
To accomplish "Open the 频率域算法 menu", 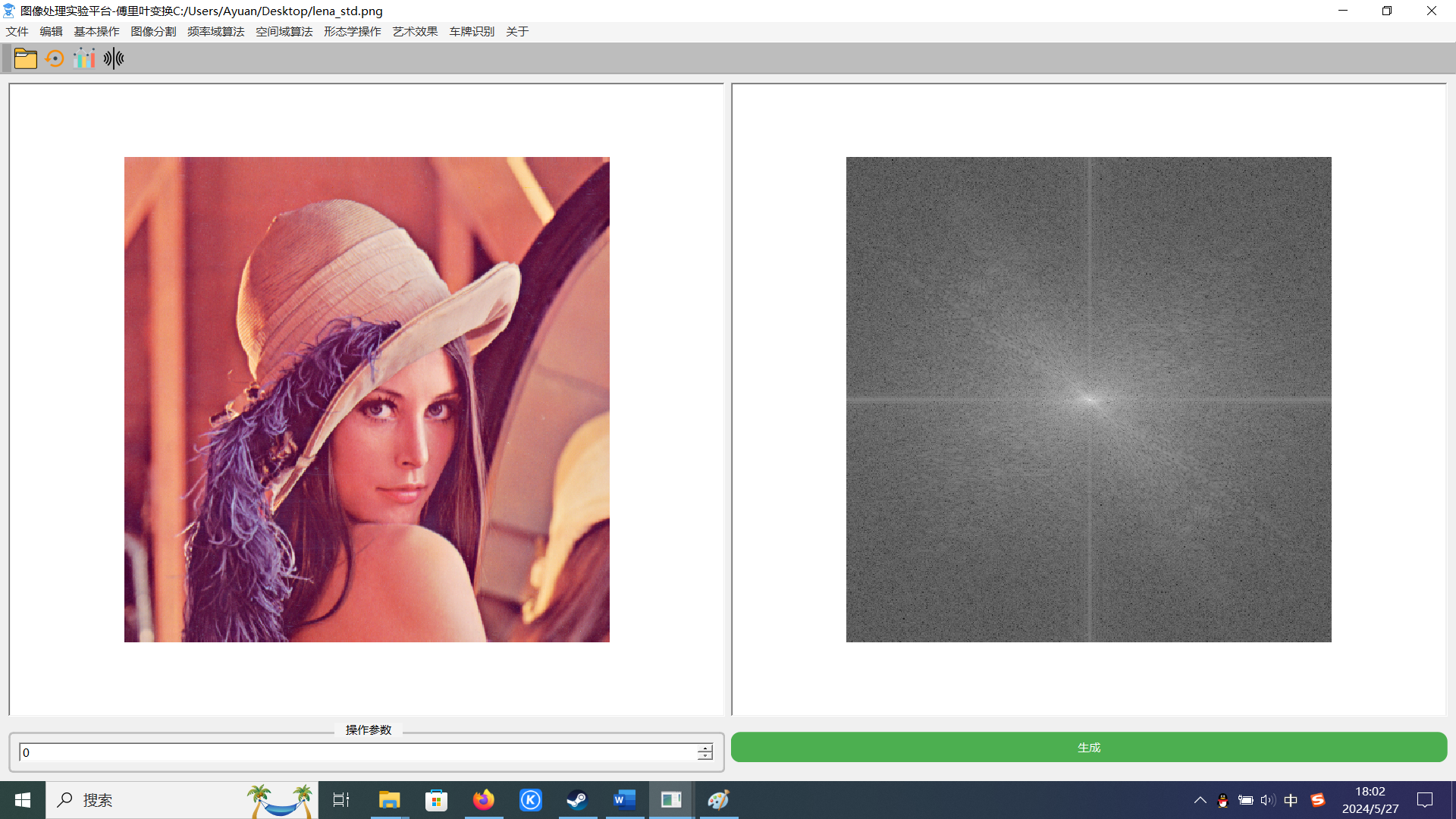I will coord(215,31).
